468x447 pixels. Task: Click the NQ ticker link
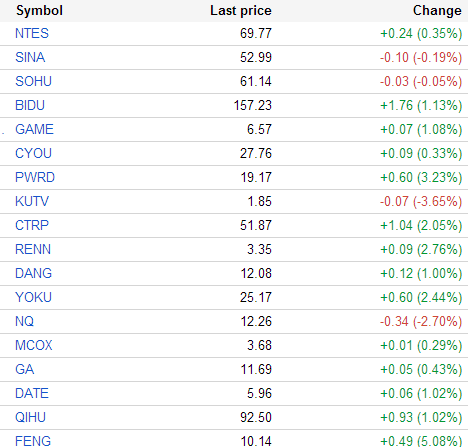tap(25, 321)
